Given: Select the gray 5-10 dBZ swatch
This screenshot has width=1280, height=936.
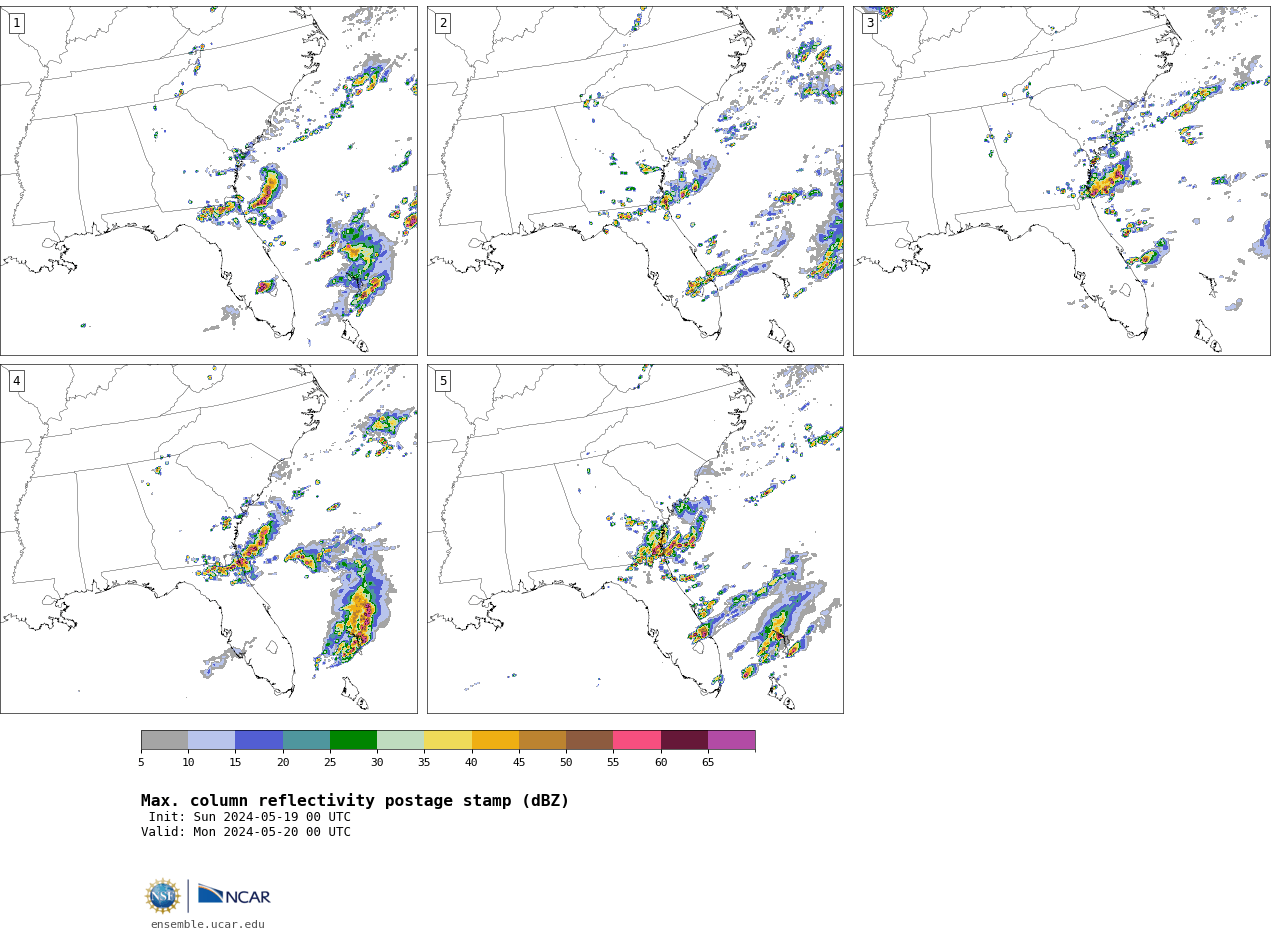Looking at the screenshot, I should click(x=164, y=740).
